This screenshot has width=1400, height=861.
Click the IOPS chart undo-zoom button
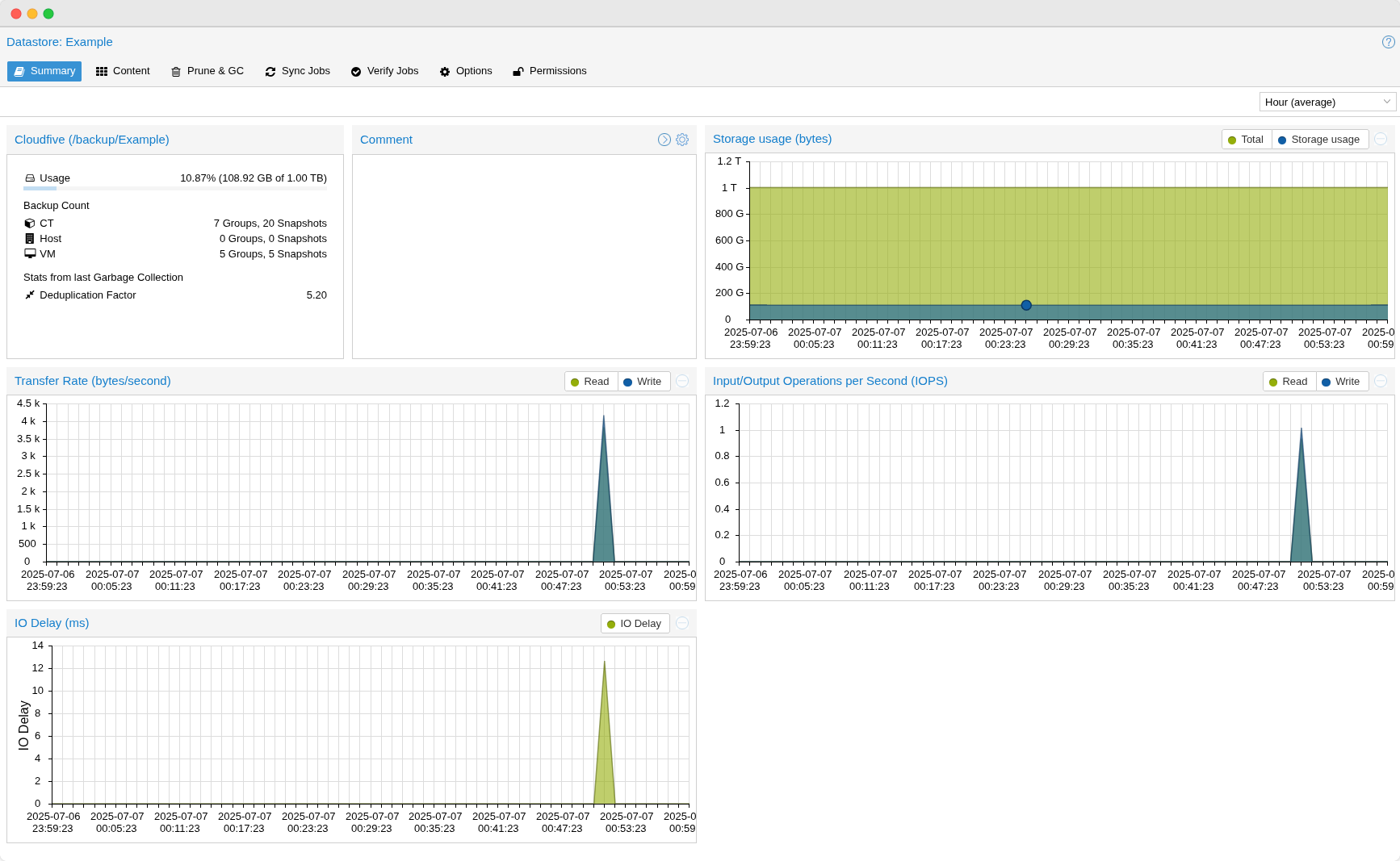1381,381
